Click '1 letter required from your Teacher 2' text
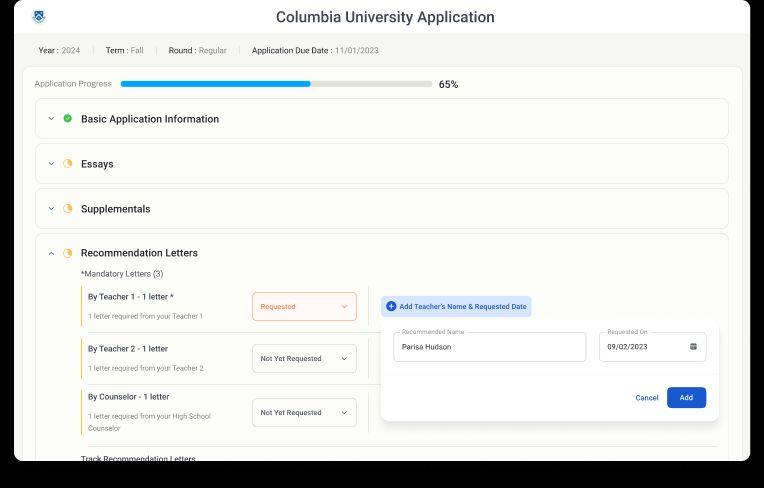The height and width of the screenshot is (488, 764). click(146, 368)
